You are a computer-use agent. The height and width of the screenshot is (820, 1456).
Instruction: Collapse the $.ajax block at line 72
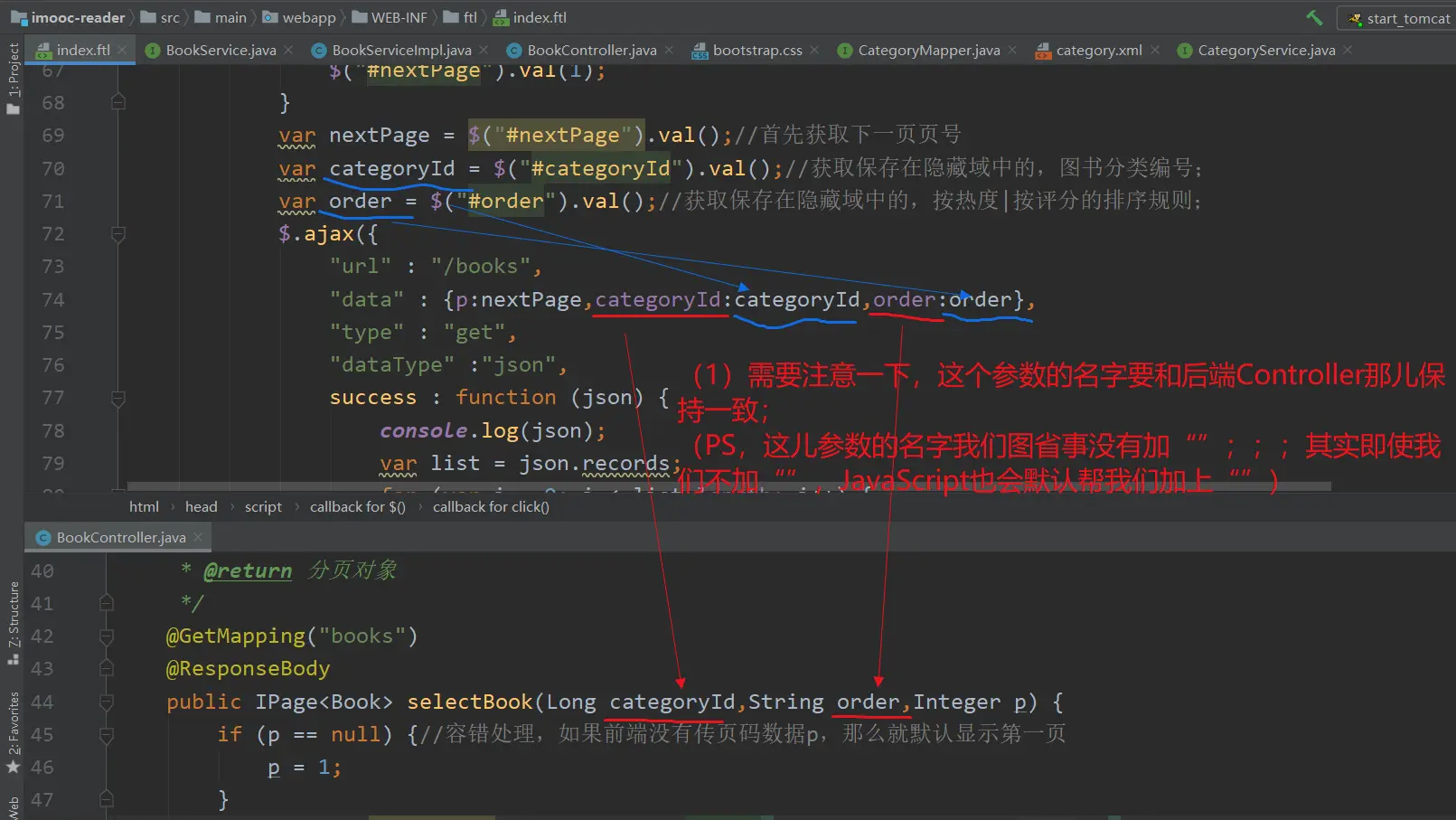[x=118, y=234]
